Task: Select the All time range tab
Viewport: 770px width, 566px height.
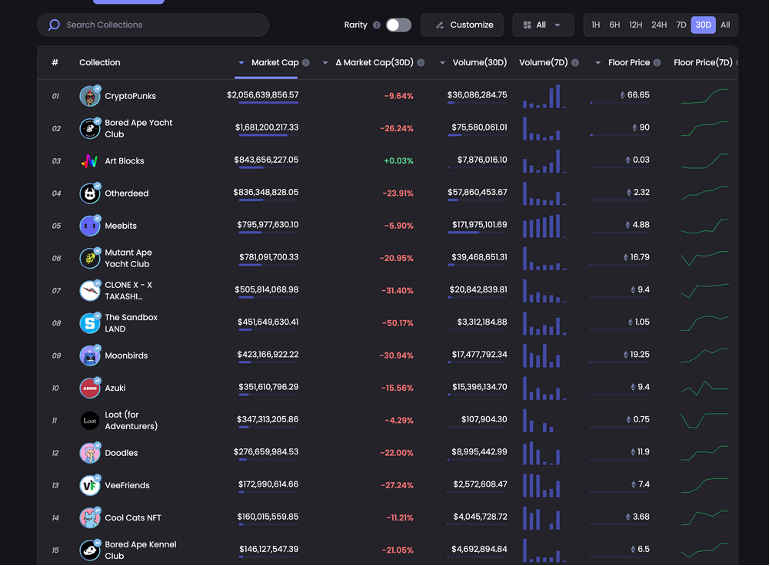Action: pos(725,25)
